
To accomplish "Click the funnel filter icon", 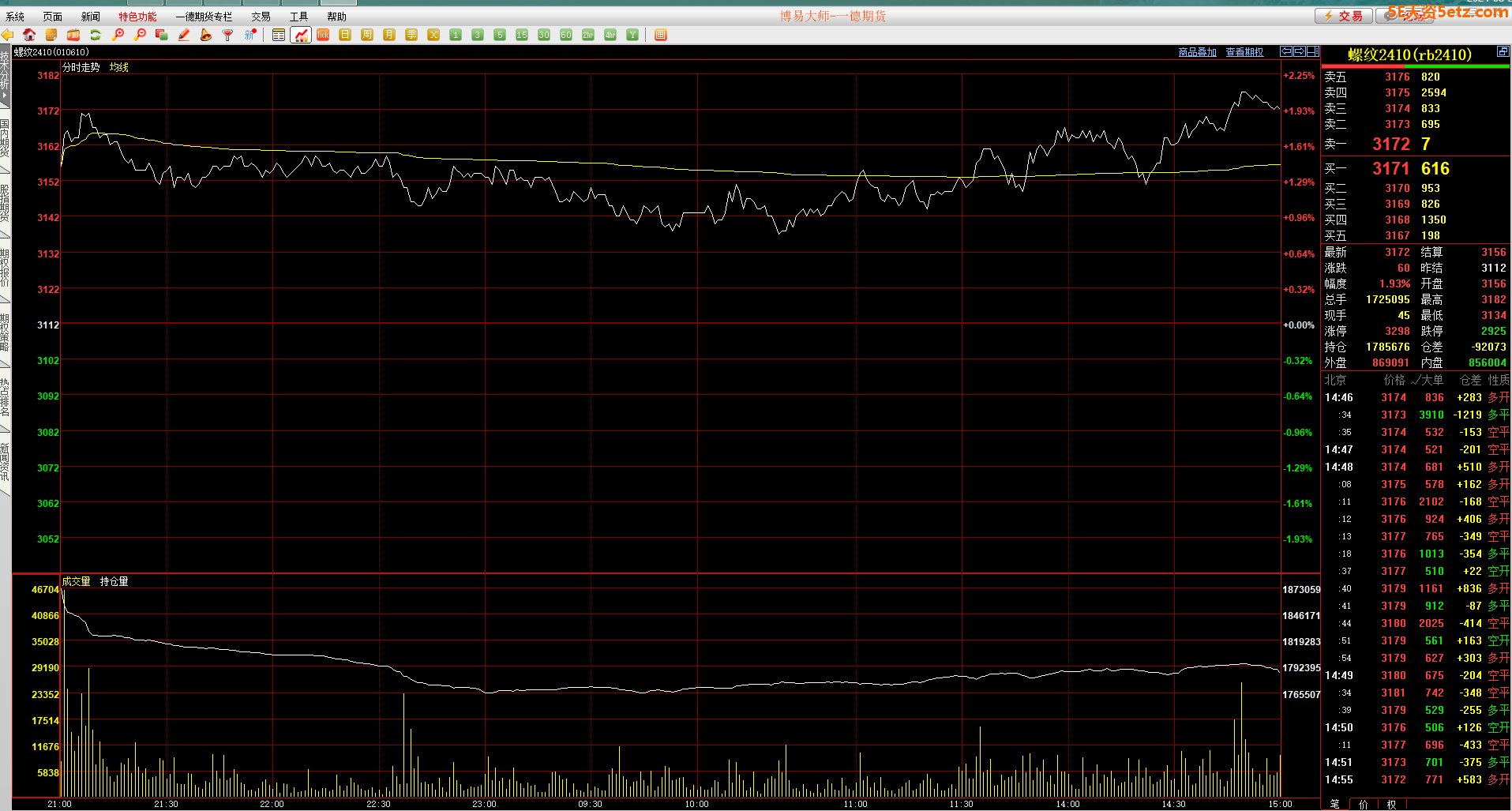I will 228,35.
